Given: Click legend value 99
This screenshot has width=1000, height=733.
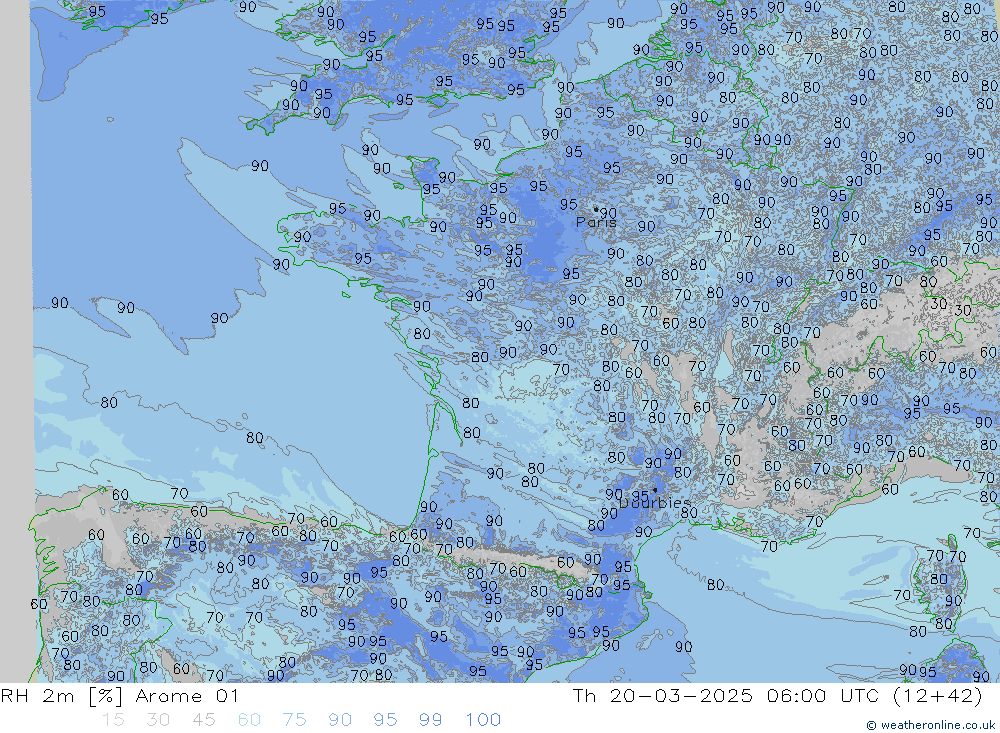Looking at the screenshot, I should click(x=430, y=720).
